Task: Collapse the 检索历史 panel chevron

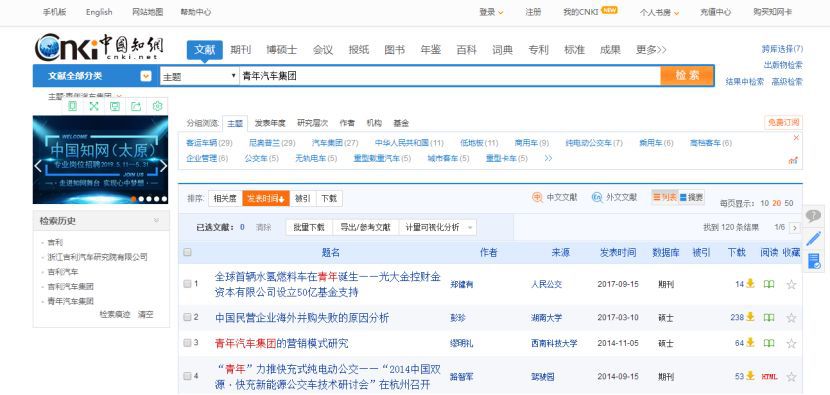Action: coord(156,220)
